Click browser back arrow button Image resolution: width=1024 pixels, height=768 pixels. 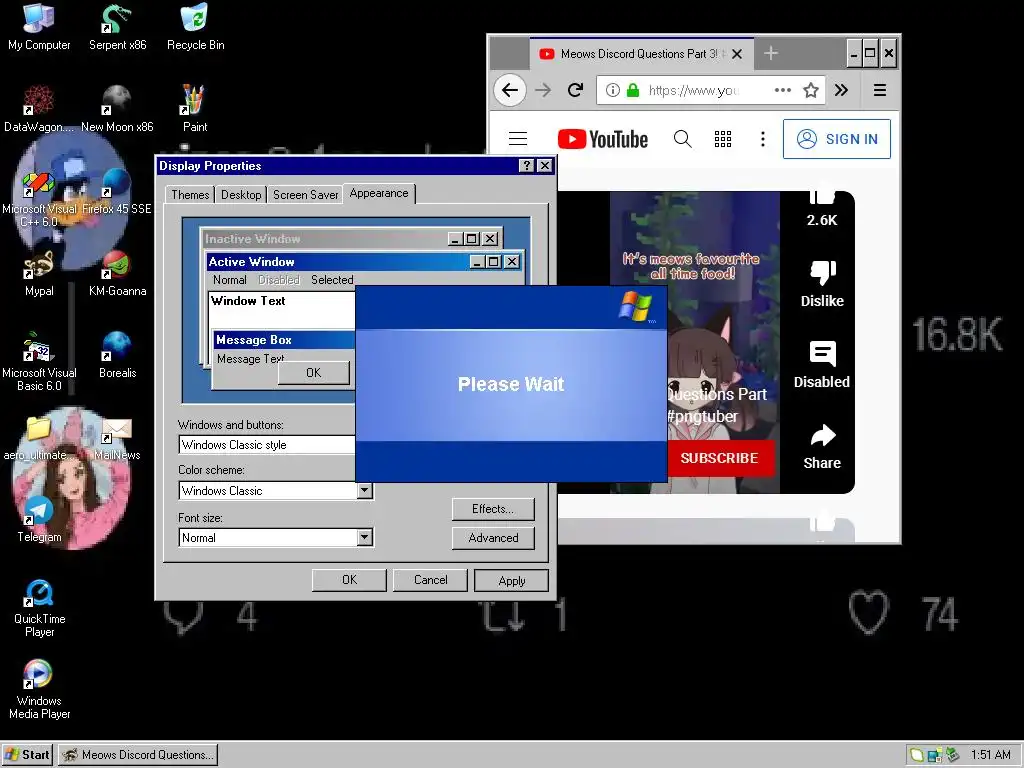click(510, 90)
